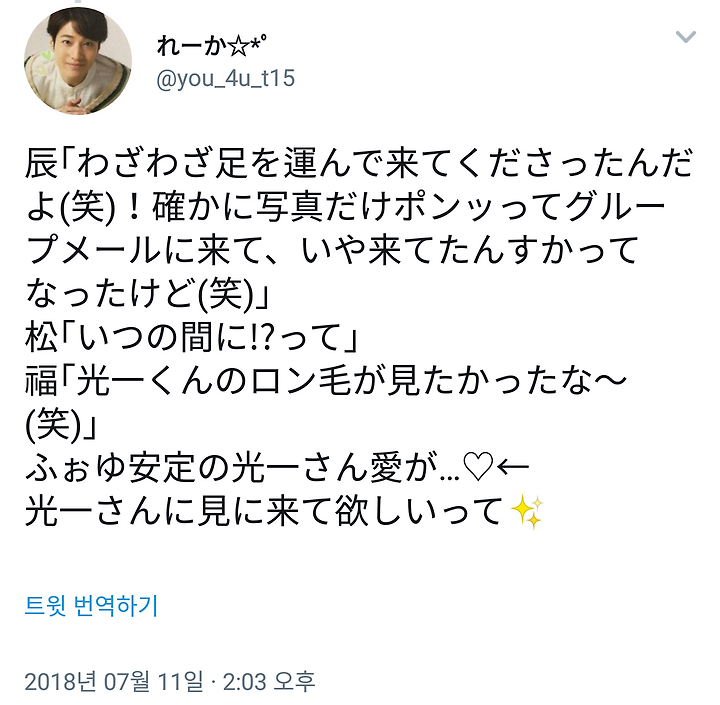This screenshot has width=720, height=705.
Task: Tap the white heart symbol in the tweet
Action: (478, 467)
